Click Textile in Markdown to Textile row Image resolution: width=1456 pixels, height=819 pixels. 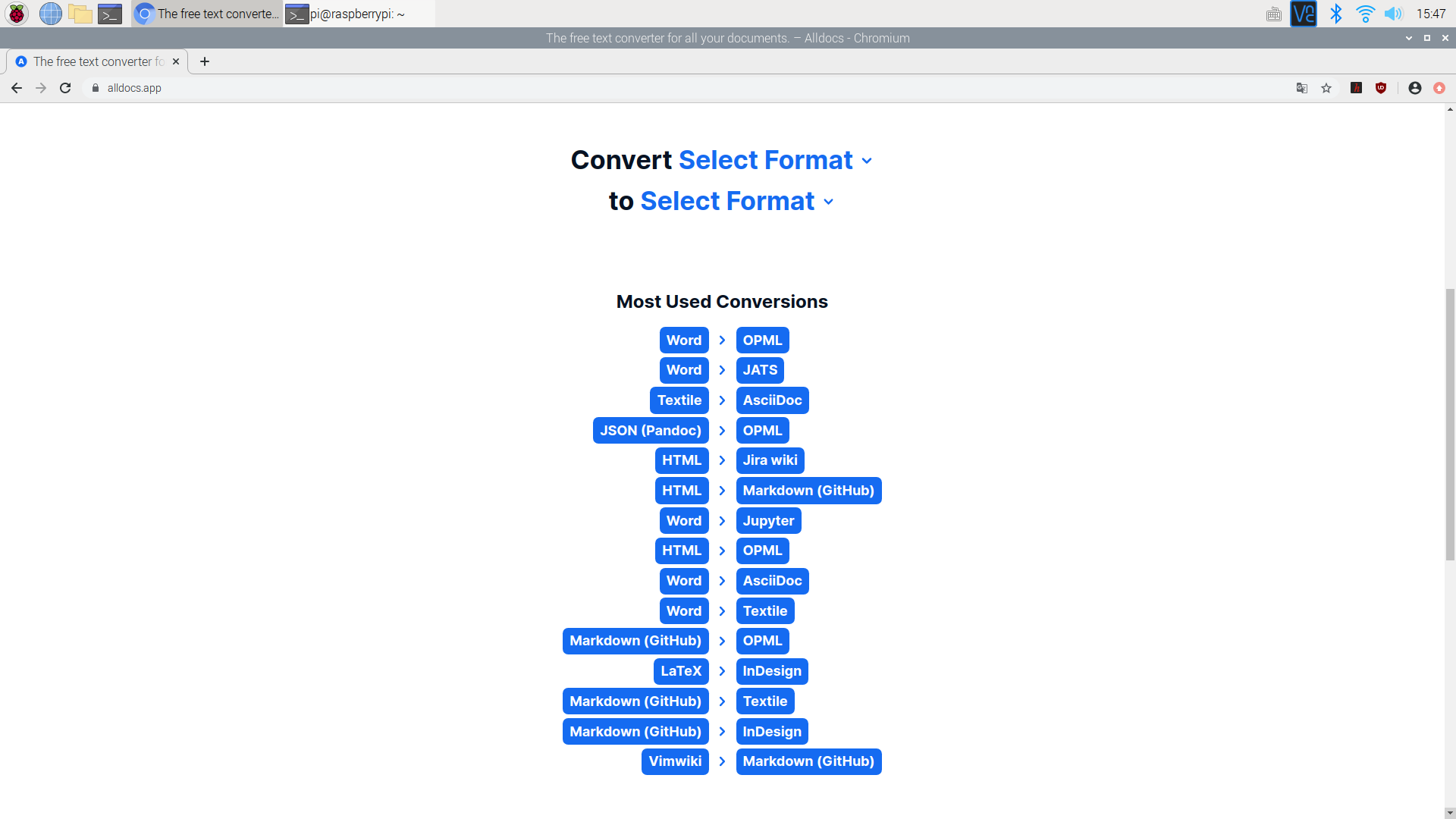[x=765, y=701]
